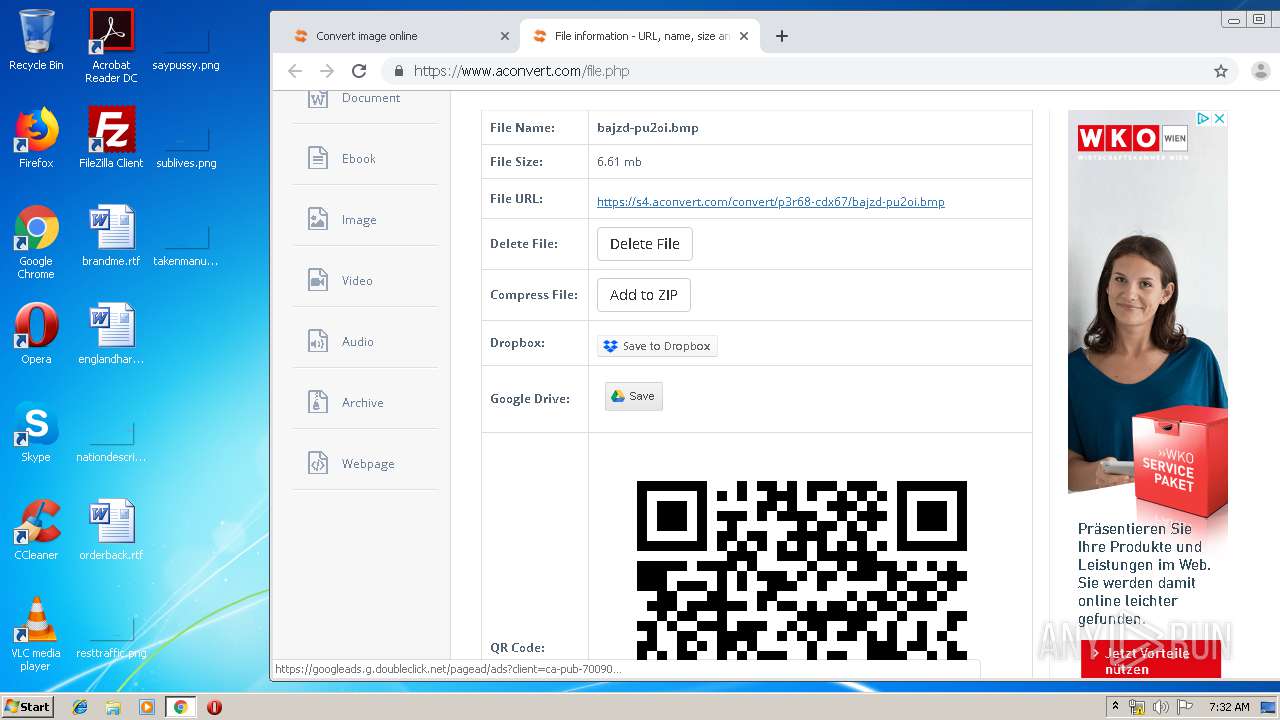The height and width of the screenshot is (720, 1280).
Task: Open VLC media player shortcut
Action: [x=36, y=634]
